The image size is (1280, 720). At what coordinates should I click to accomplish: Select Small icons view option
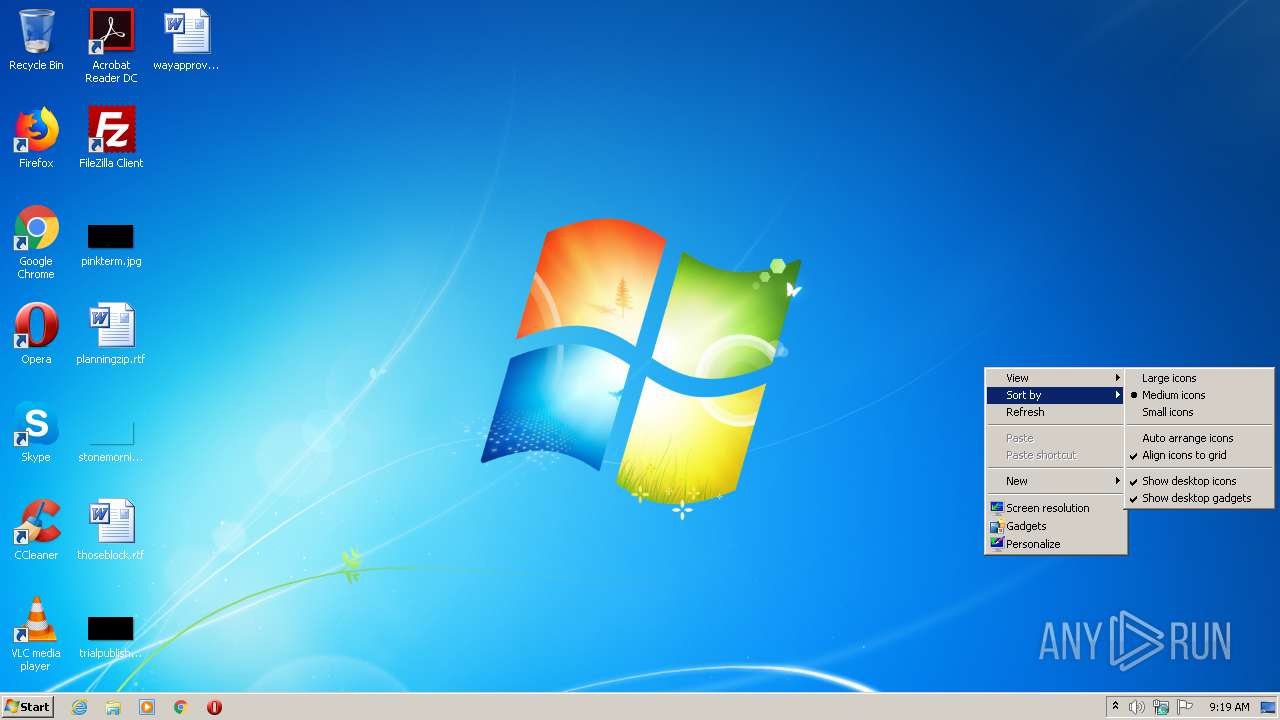coord(1199,412)
